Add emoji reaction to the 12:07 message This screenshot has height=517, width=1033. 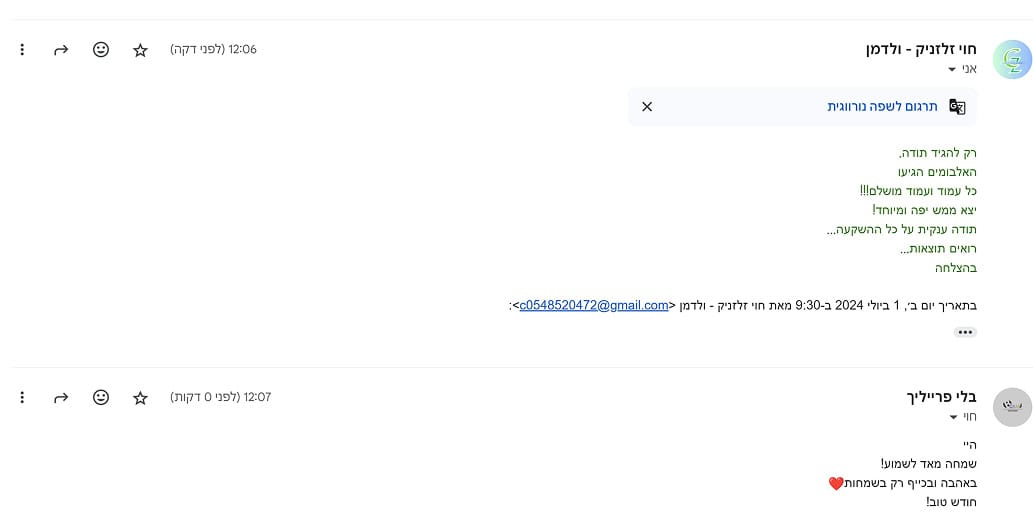tap(101, 397)
